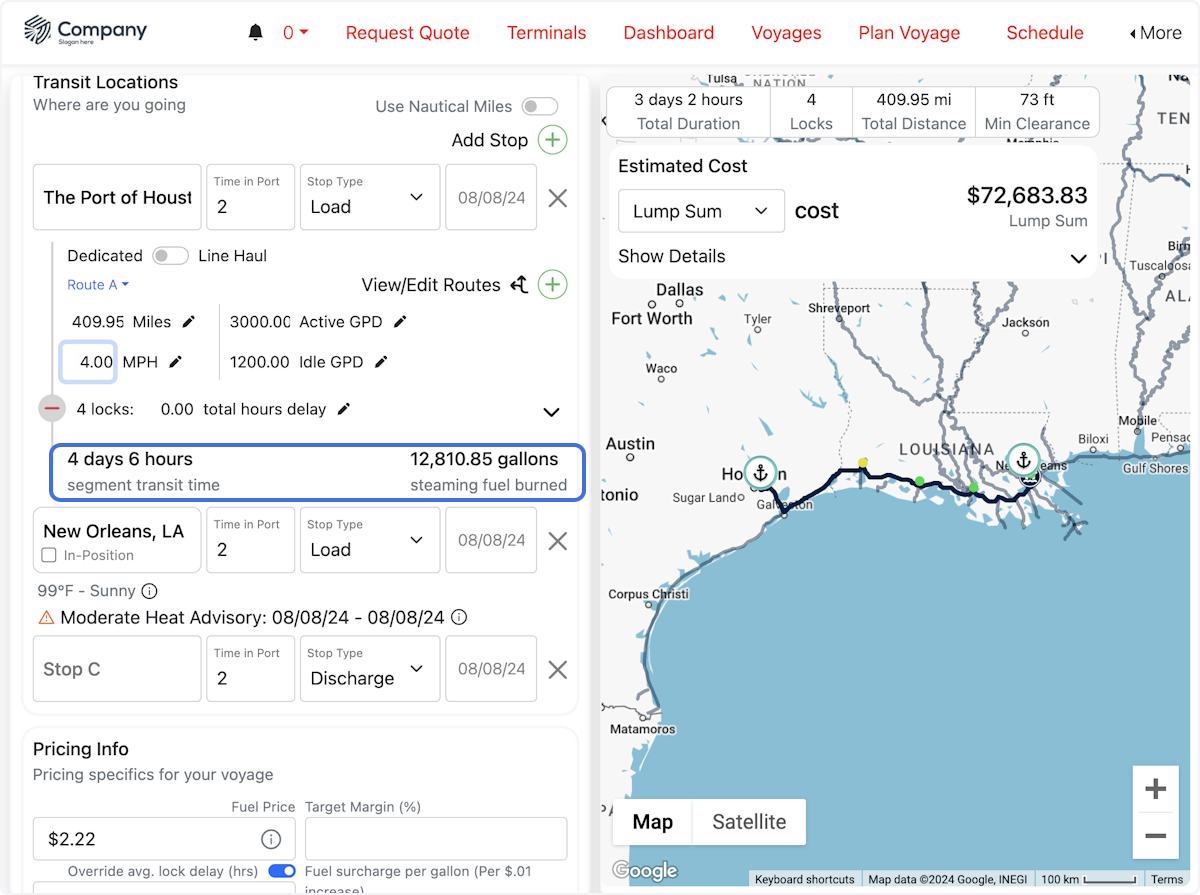Click the pencil icon beside Idle GPD
Screen dimensions: 1200x895
[x=380, y=362]
